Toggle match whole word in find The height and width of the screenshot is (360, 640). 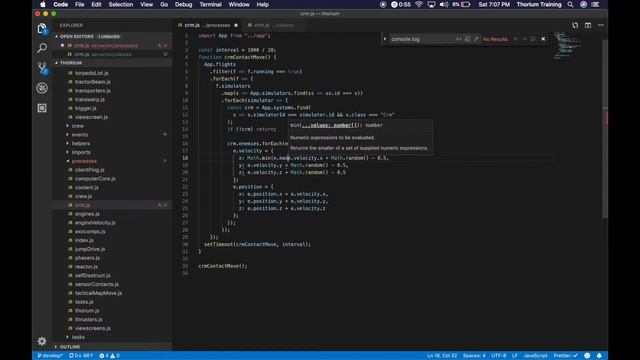[x=467, y=39]
